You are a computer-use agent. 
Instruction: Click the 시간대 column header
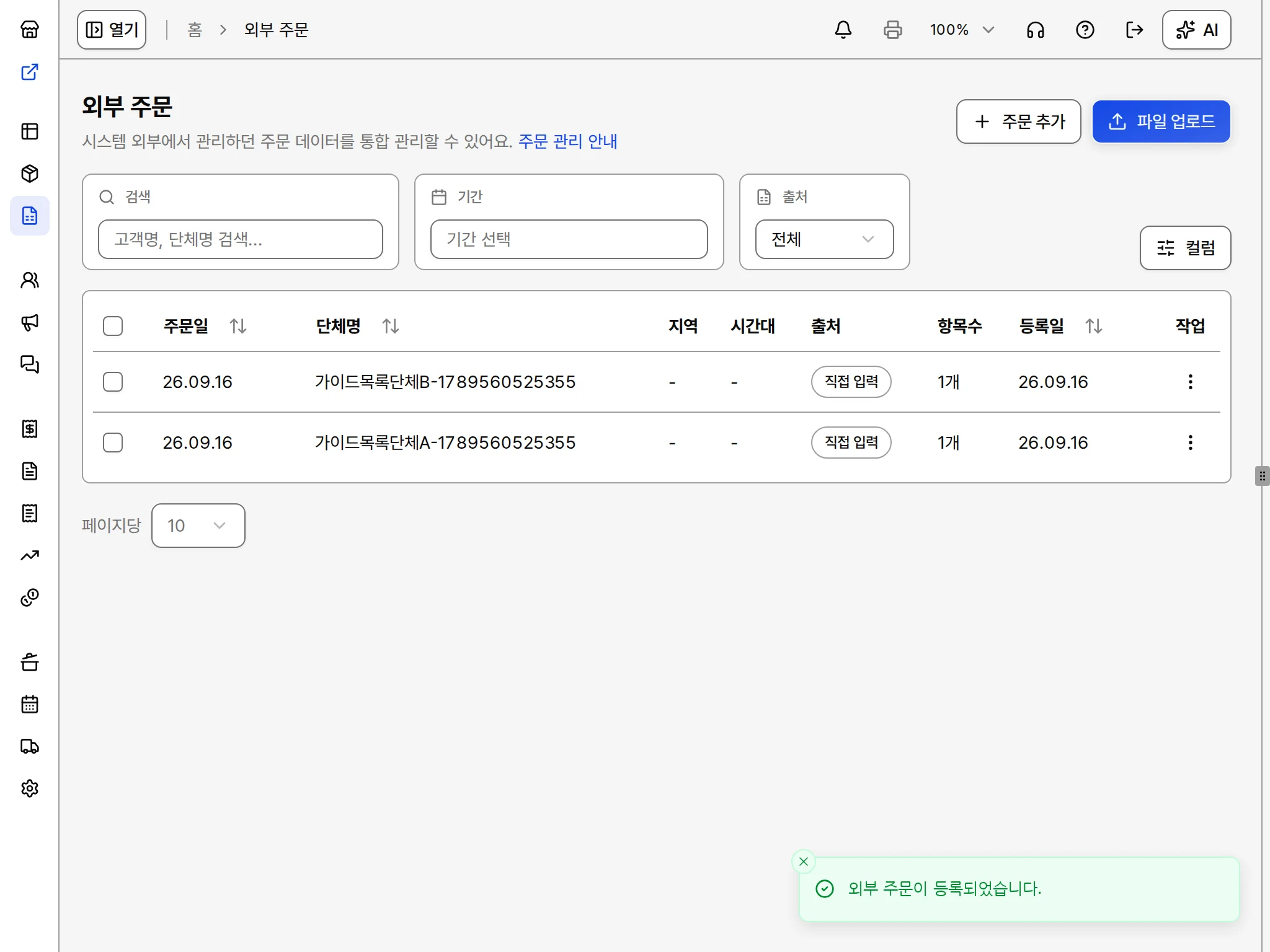click(753, 326)
